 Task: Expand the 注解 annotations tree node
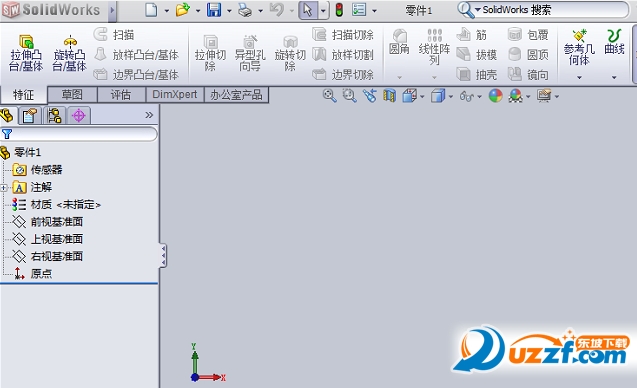(4, 187)
